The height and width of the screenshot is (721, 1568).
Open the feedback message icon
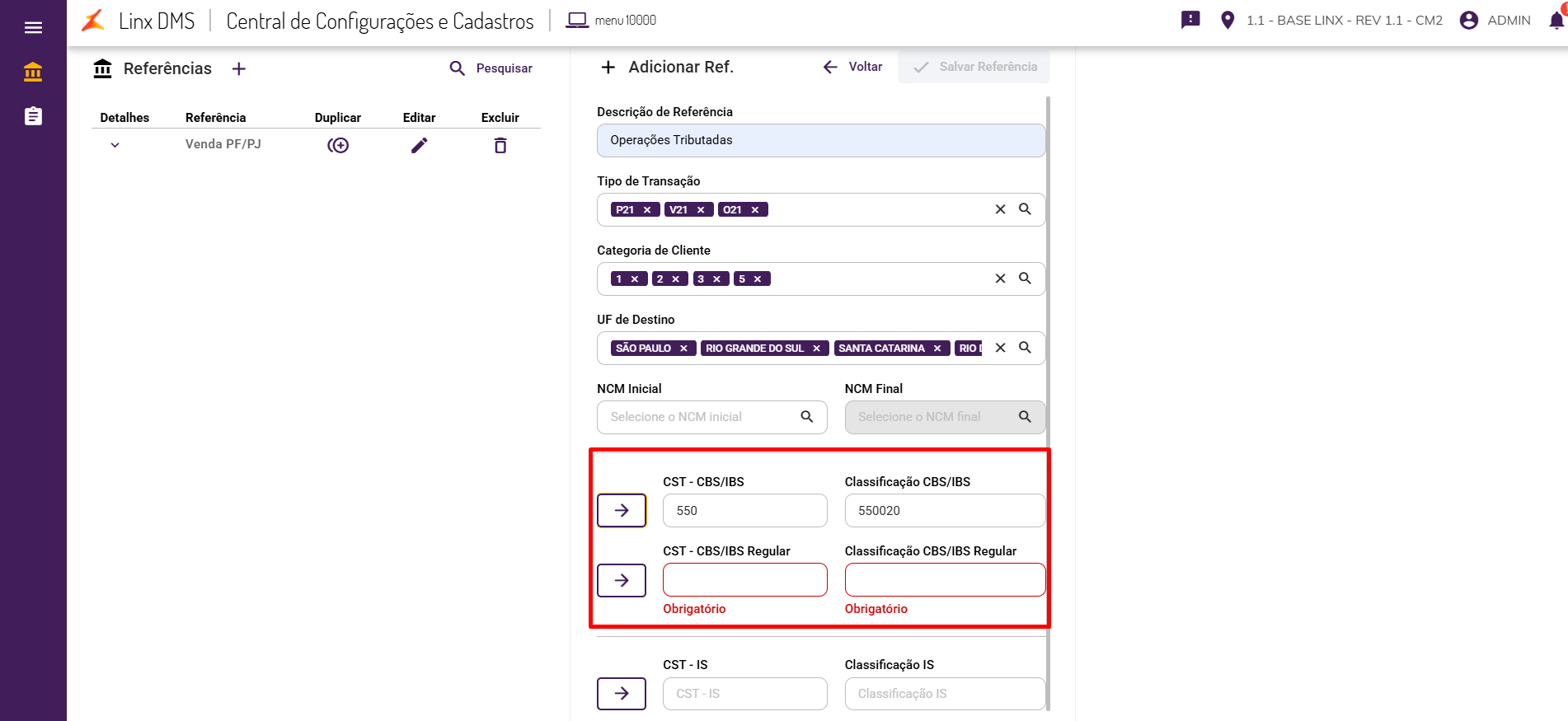[x=1190, y=20]
